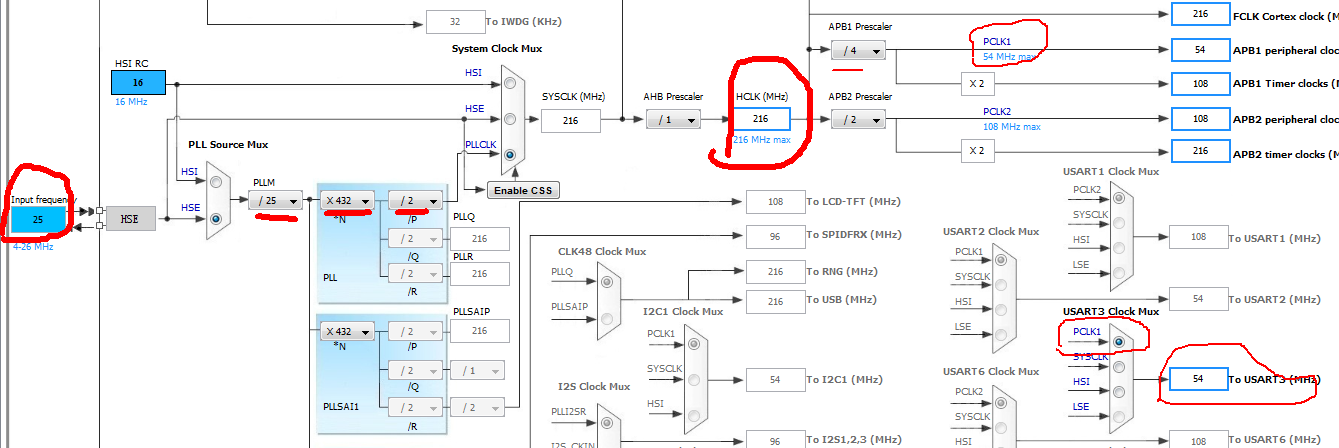Viewport: 1339px width, 448px height.
Task: Edit APB2 timer clocks 216 field
Action: point(1200,152)
